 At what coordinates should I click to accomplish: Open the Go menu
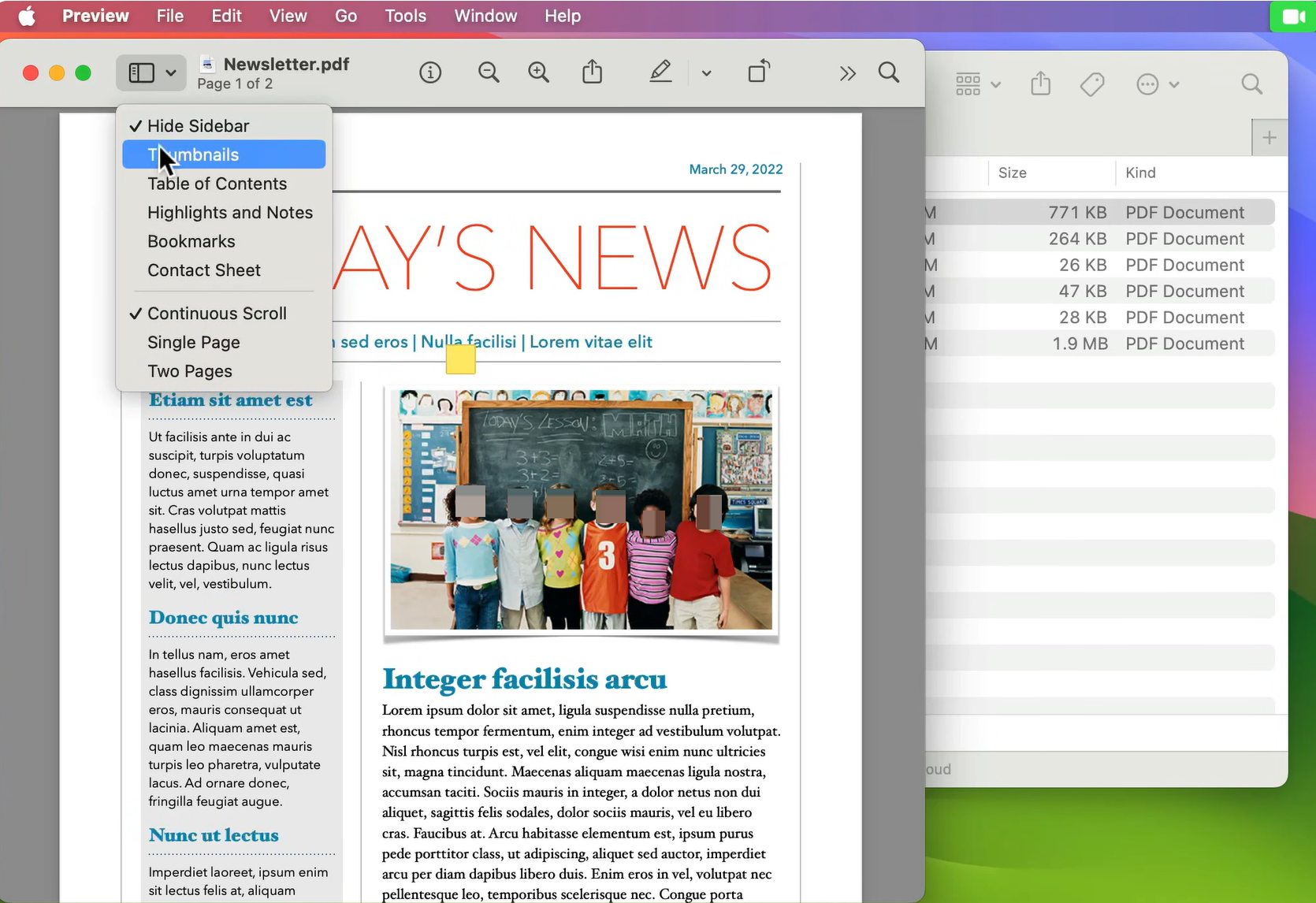coord(346,16)
